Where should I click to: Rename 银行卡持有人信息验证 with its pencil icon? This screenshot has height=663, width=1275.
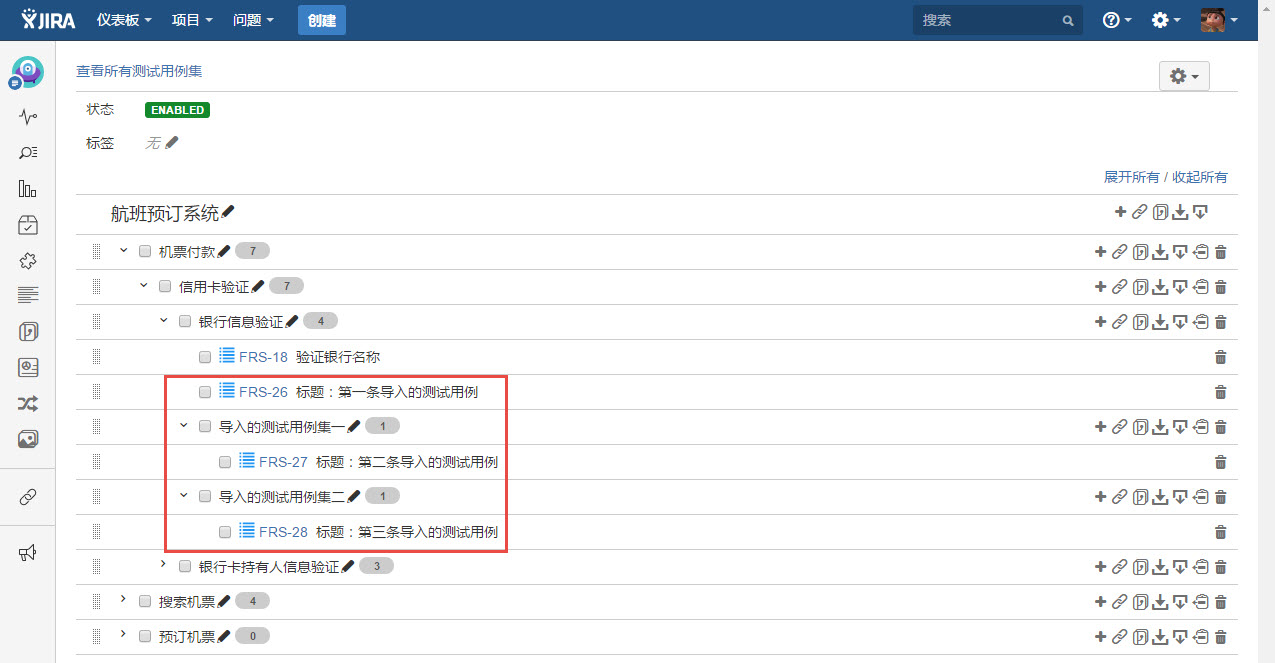[x=348, y=566]
